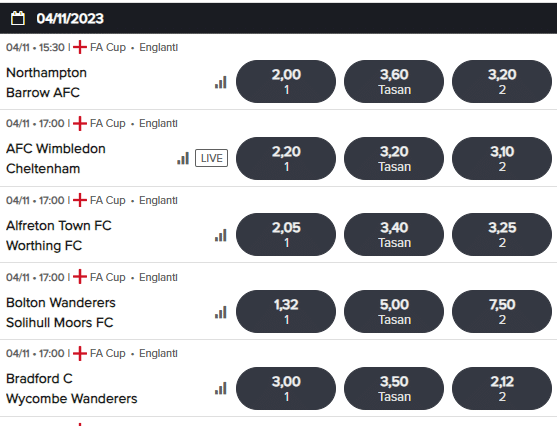Select Cheltenham away win odds 3,10
This screenshot has width=557, height=426.
point(502,158)
